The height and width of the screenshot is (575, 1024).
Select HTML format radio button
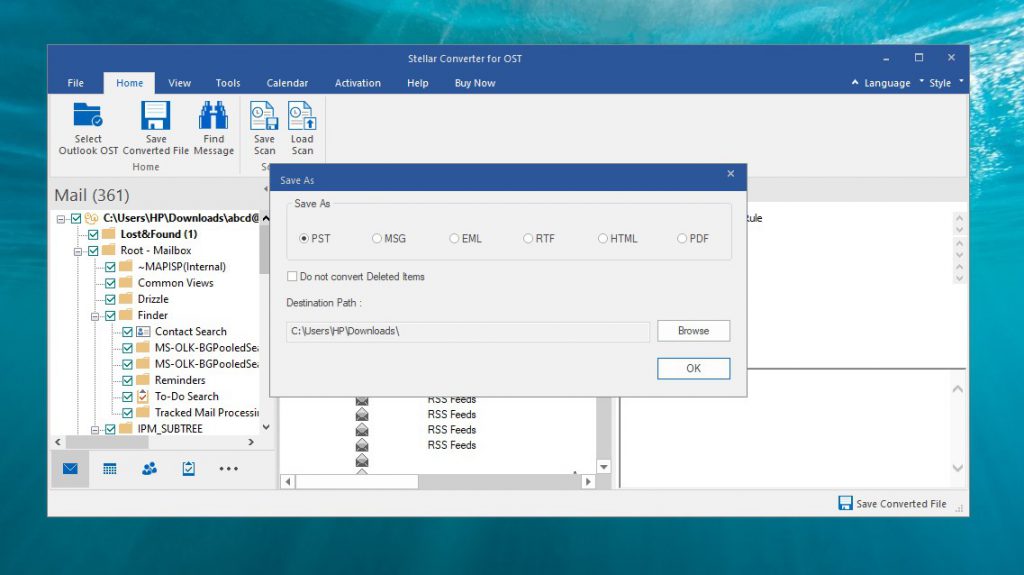603,238
